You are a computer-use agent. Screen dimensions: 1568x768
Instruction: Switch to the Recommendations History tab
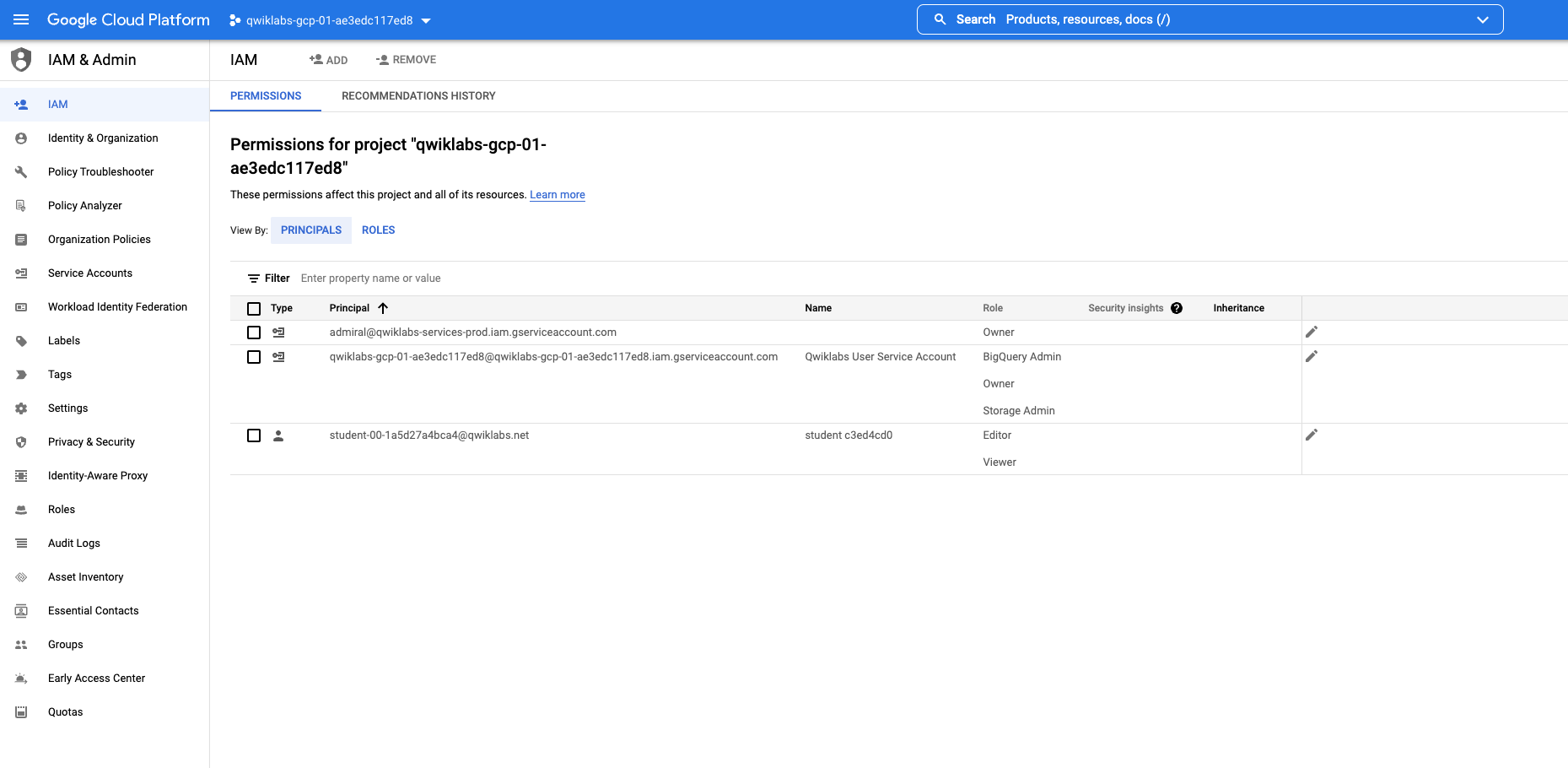418,95
